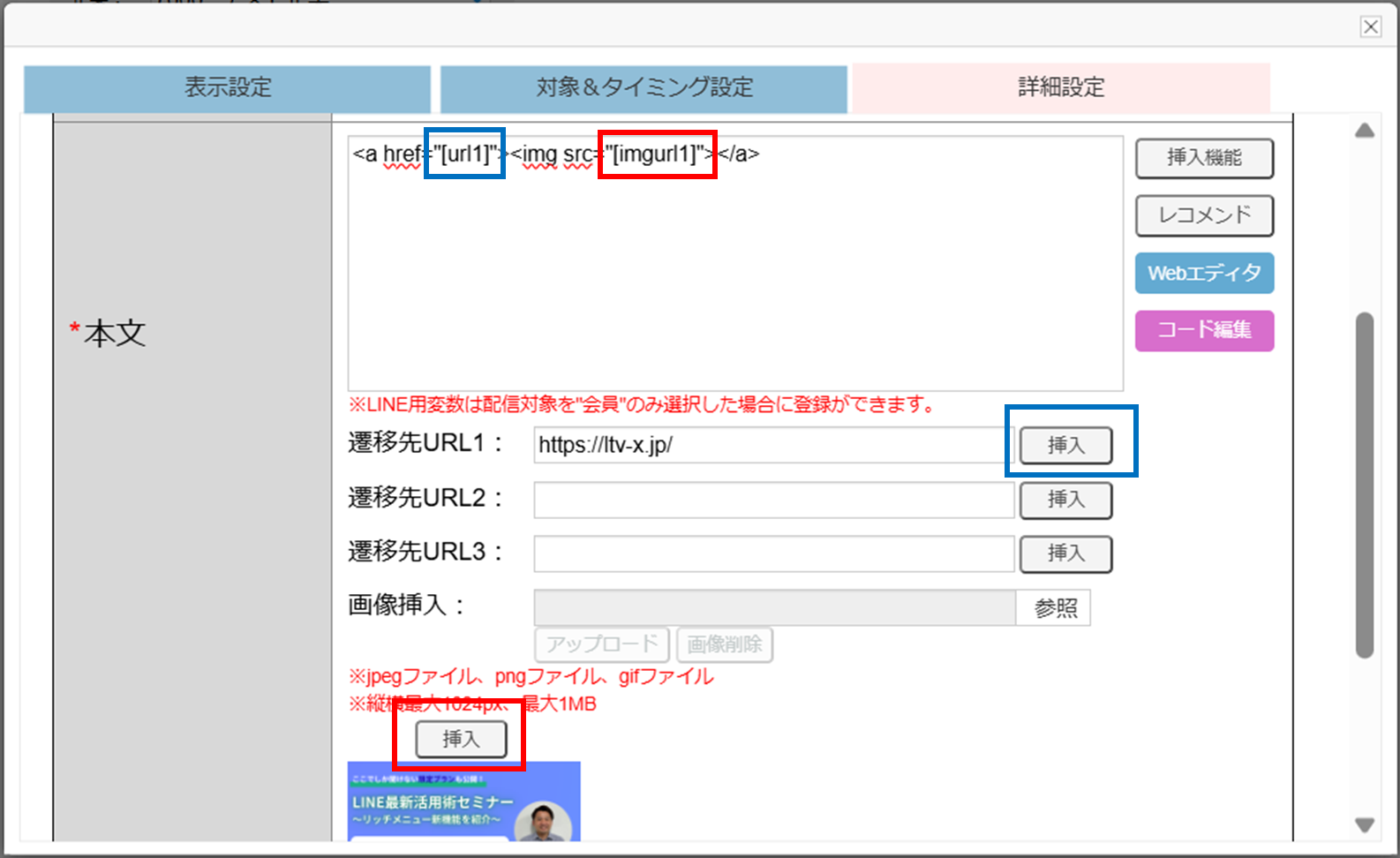Image resolution: width=1400 pixels, height=858 pixels.
Task: Insert 遷移先URL1 with its 挿入 button
Action: tap(1065, 446)
